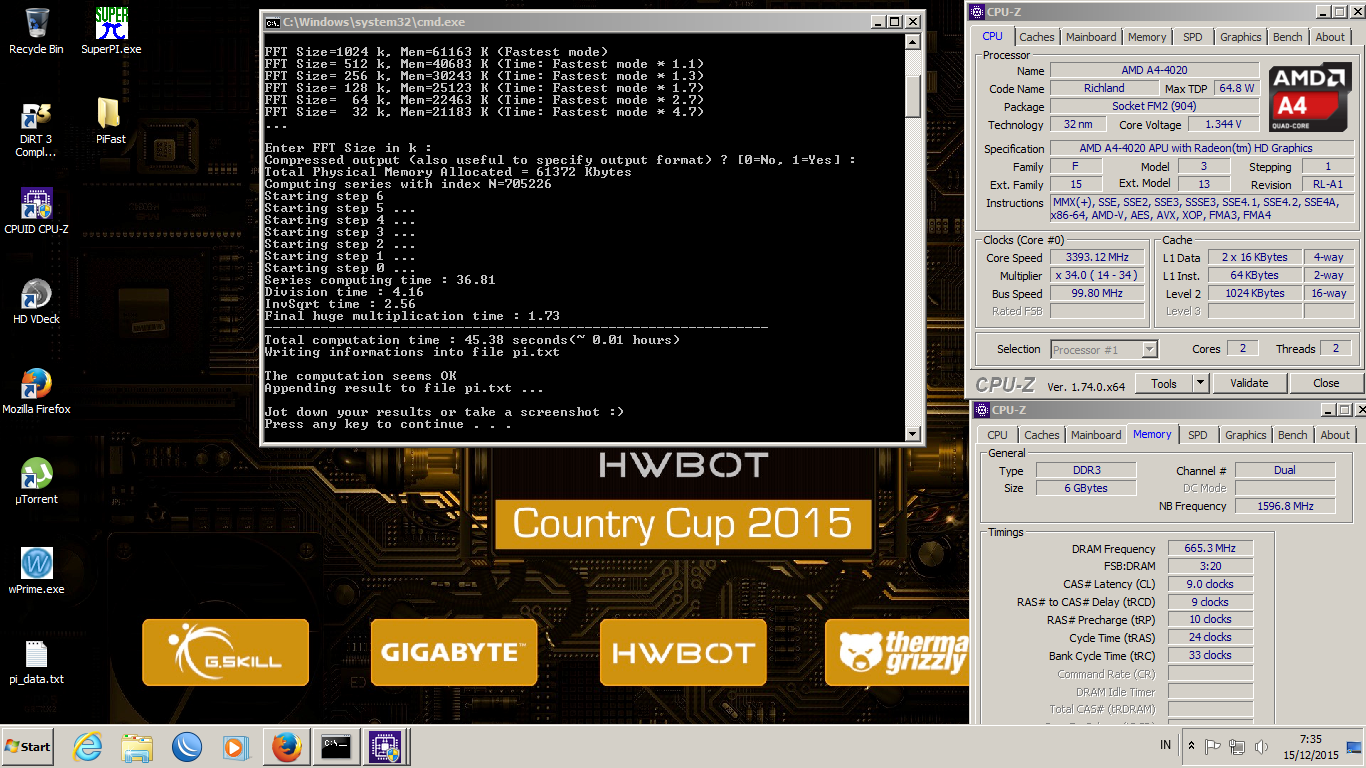Click the cmd window scrollbar down arrow
This screenshot has height=768, width=1366.
[x=912, y=433]
